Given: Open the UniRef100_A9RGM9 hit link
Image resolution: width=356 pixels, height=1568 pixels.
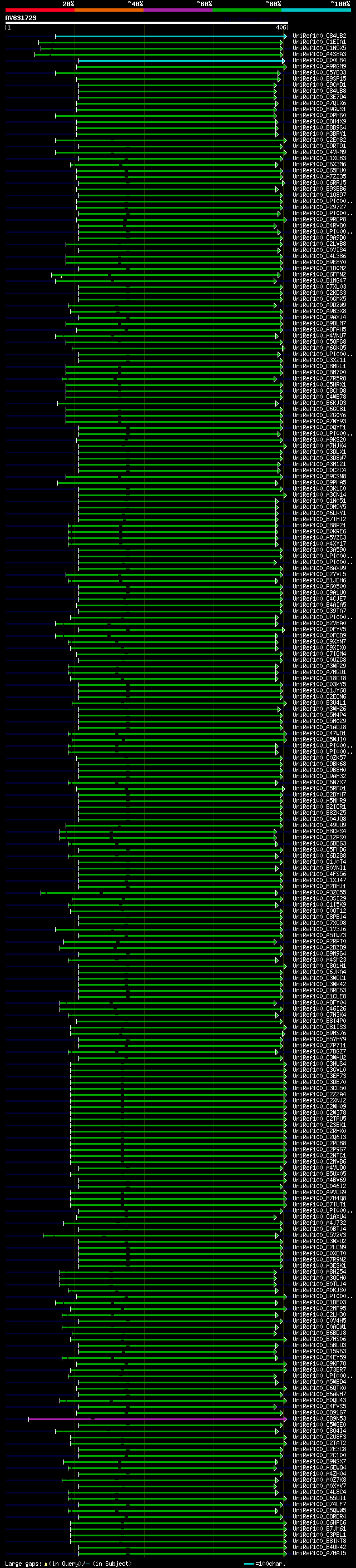Looking at the screenshot, I should tap(319, 66).
